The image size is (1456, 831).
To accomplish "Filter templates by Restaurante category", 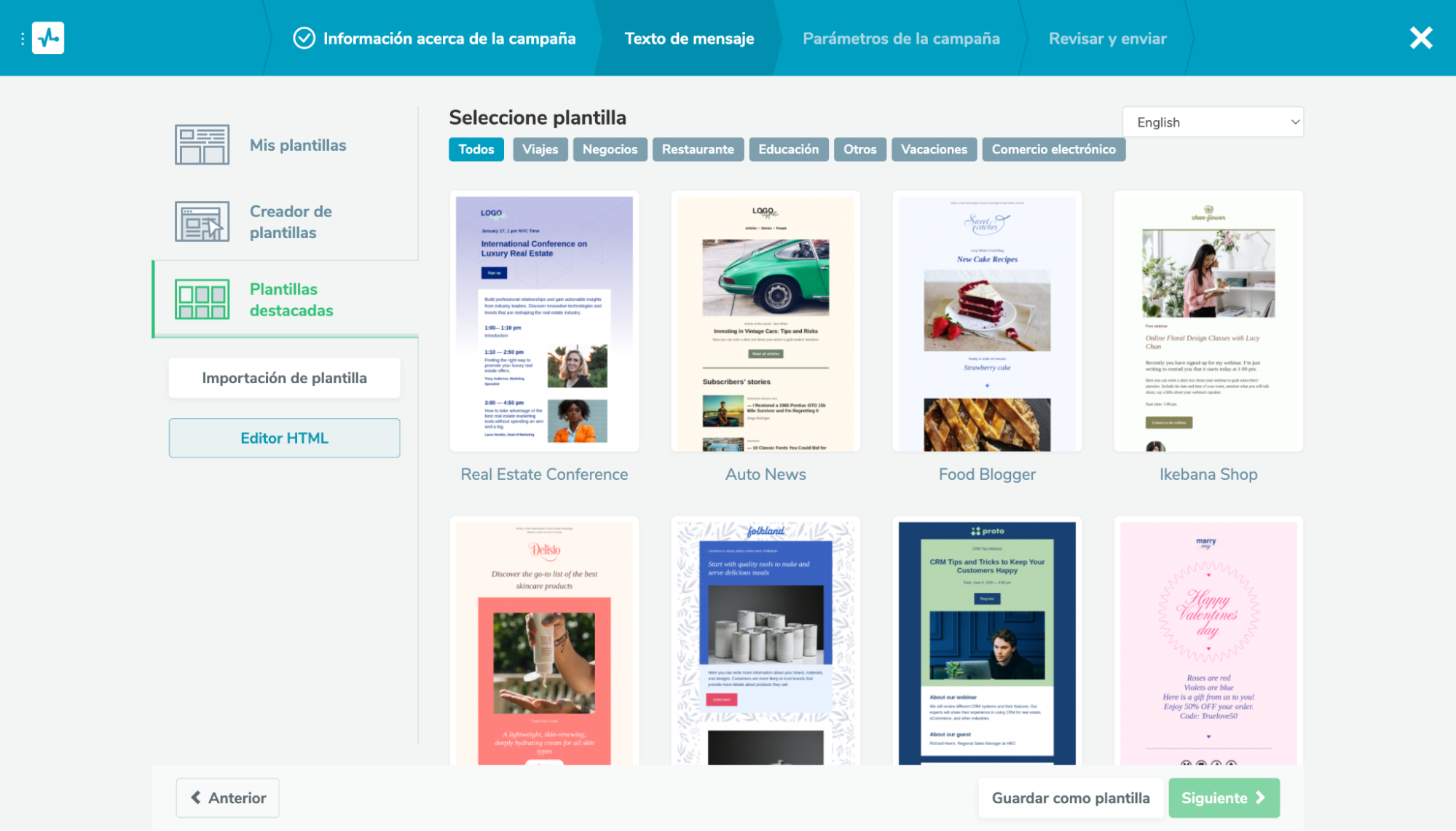I will point(697,149).
